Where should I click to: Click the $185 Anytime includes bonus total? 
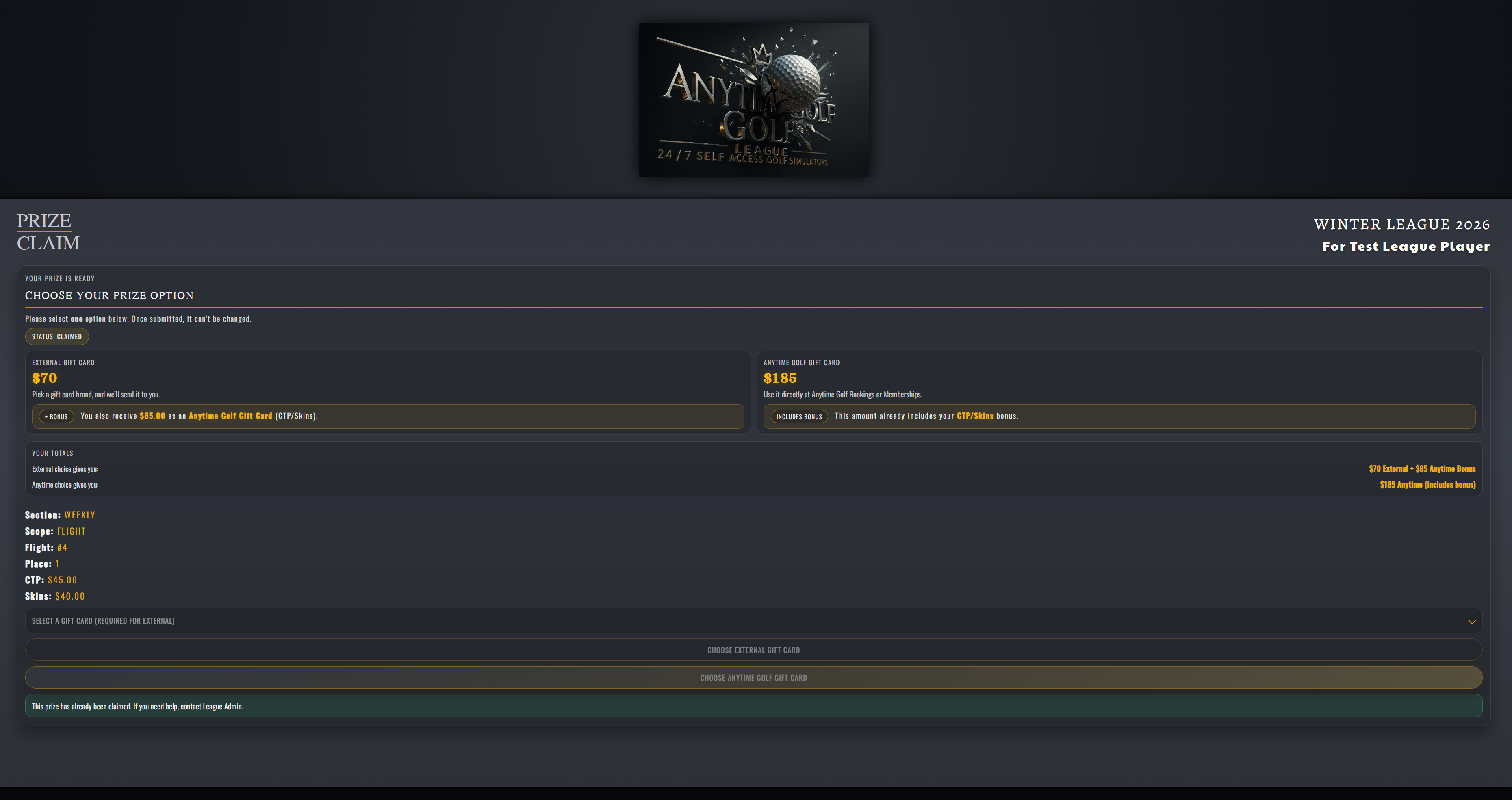click(x=1427, y=485)
